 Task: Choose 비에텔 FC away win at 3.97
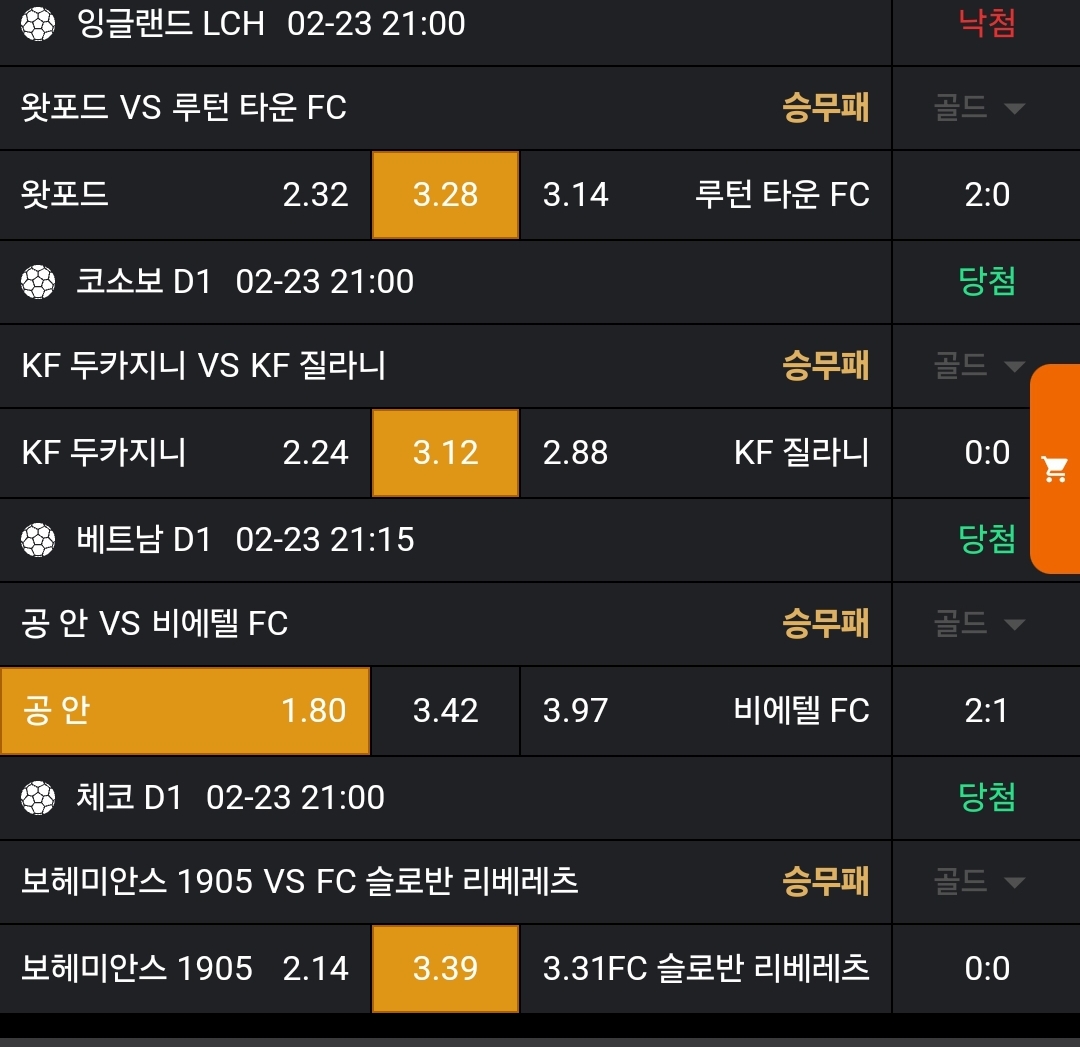[705, 711]
